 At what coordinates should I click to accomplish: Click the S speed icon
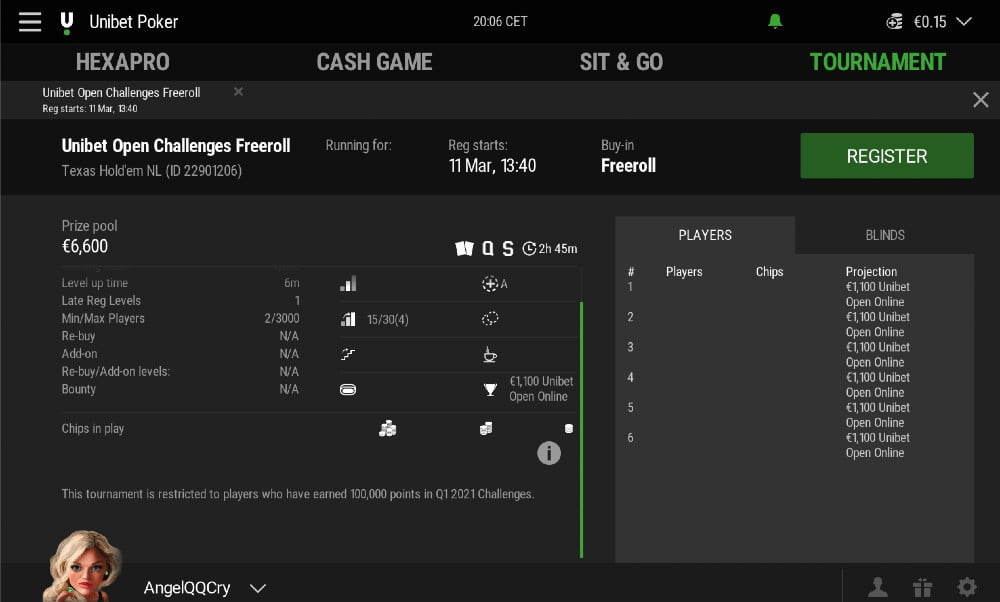coord(508,248)
